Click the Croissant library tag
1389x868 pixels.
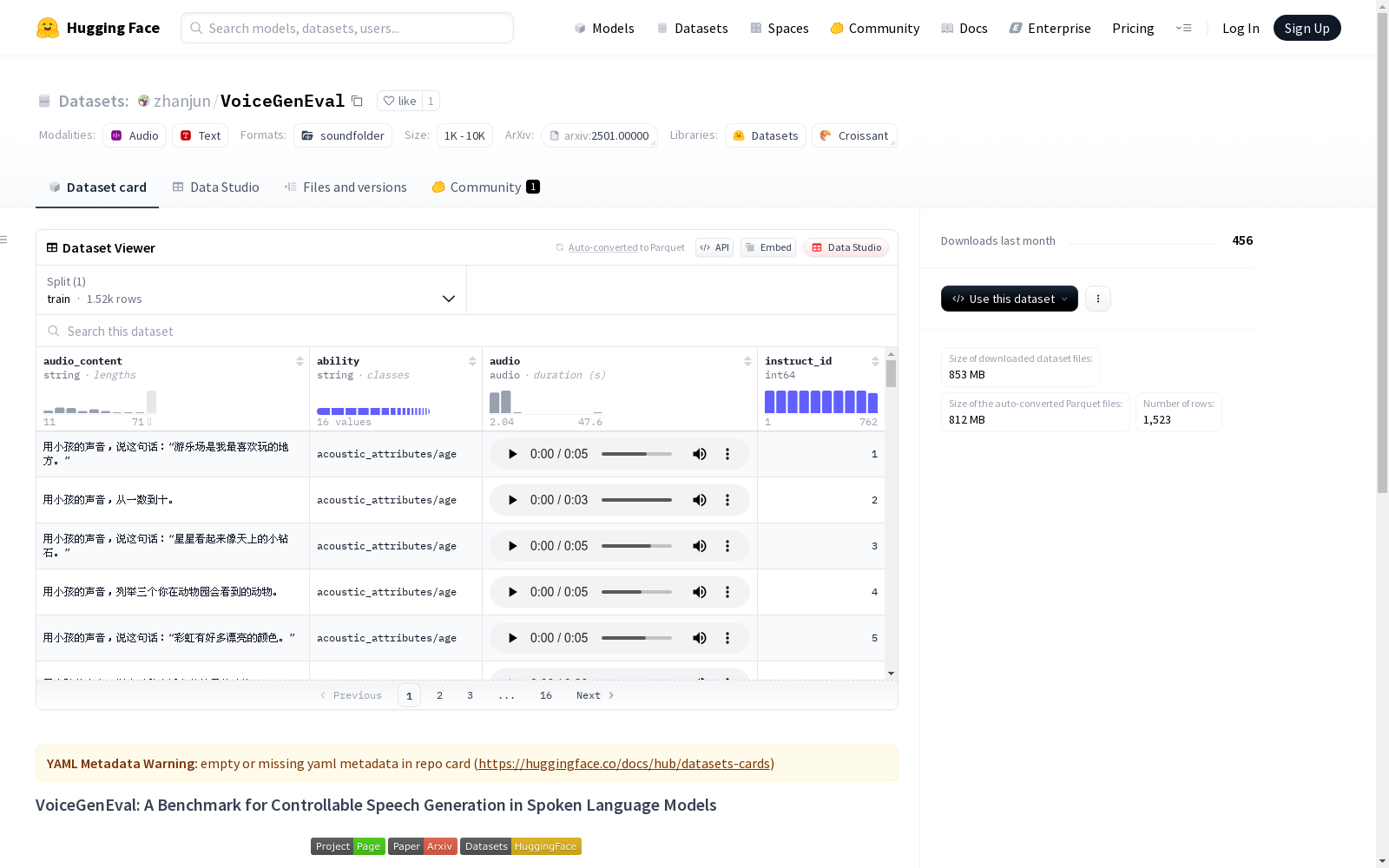854,135
